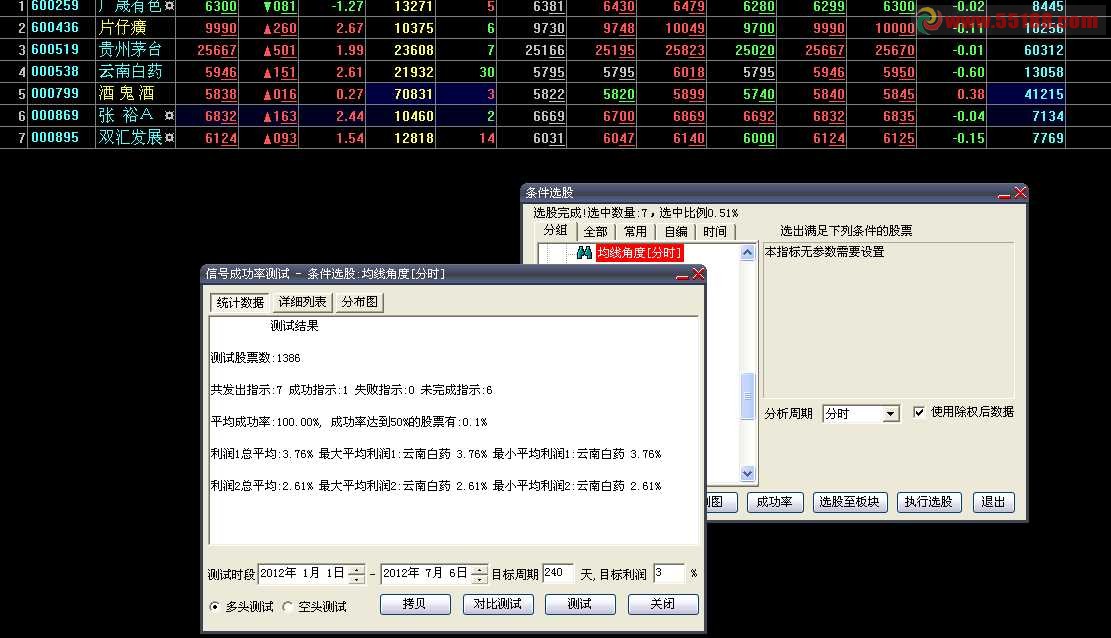The image size is (1111, 638).
Task: Click scroll up arrow in condition list
Action: [x=748, y=252]
